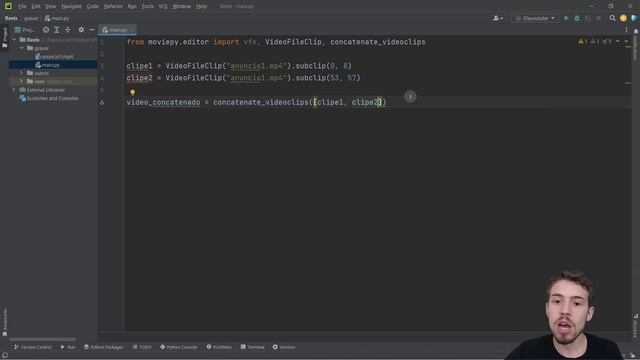640x360 pixels.
Task: Click the lightbulb intention icon
Action: pos(132,93)
